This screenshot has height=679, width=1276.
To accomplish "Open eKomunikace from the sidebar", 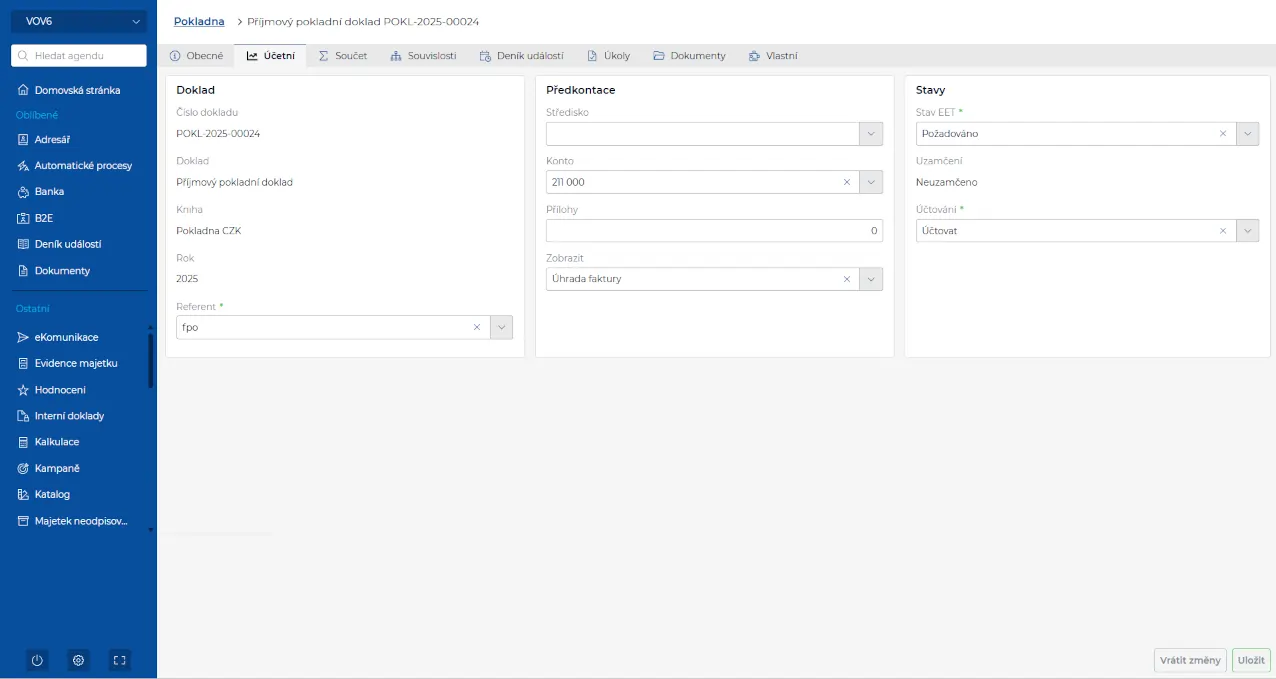I will 66,337.
